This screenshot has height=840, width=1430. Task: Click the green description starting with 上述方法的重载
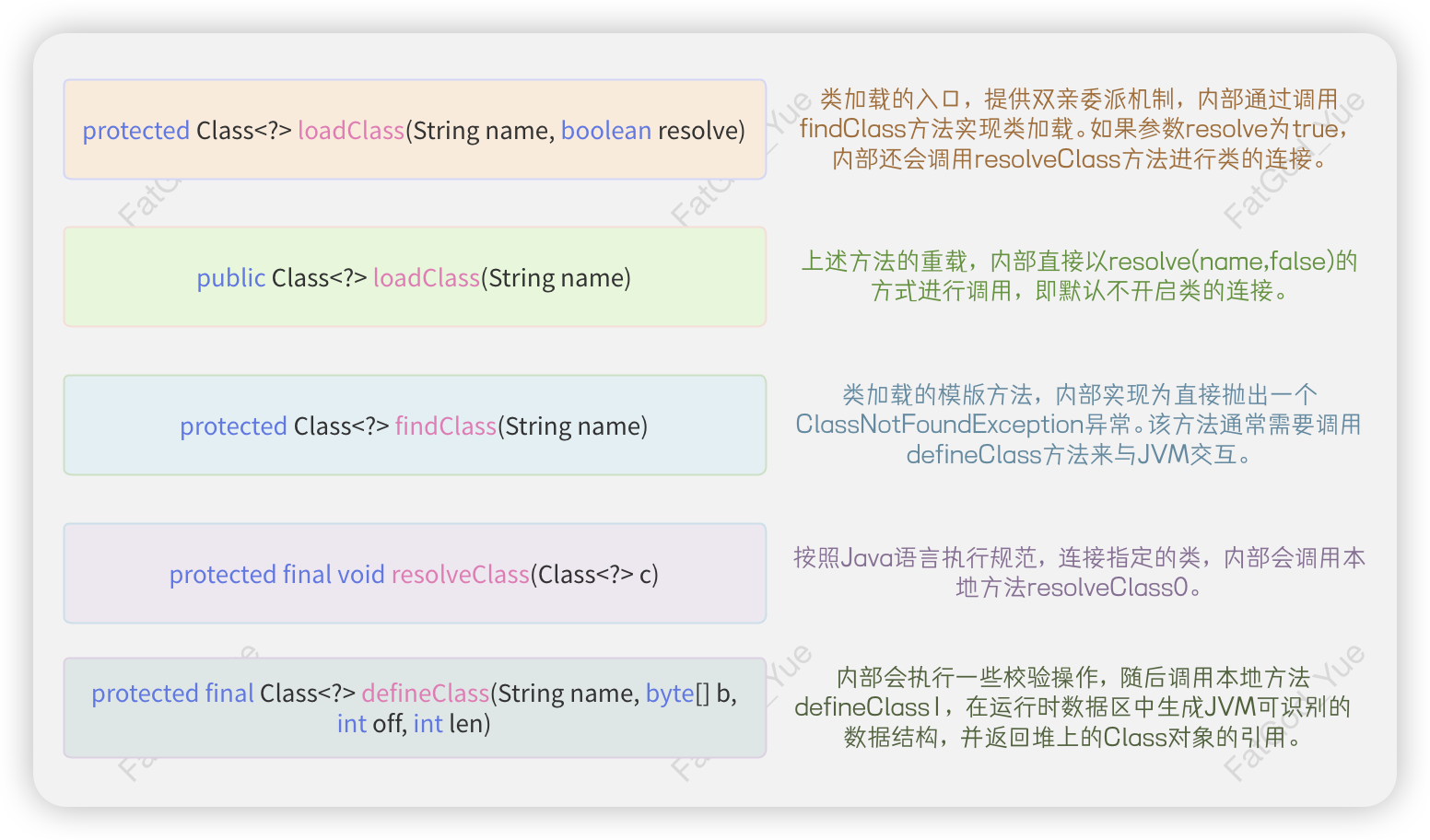pos(1078,276)
